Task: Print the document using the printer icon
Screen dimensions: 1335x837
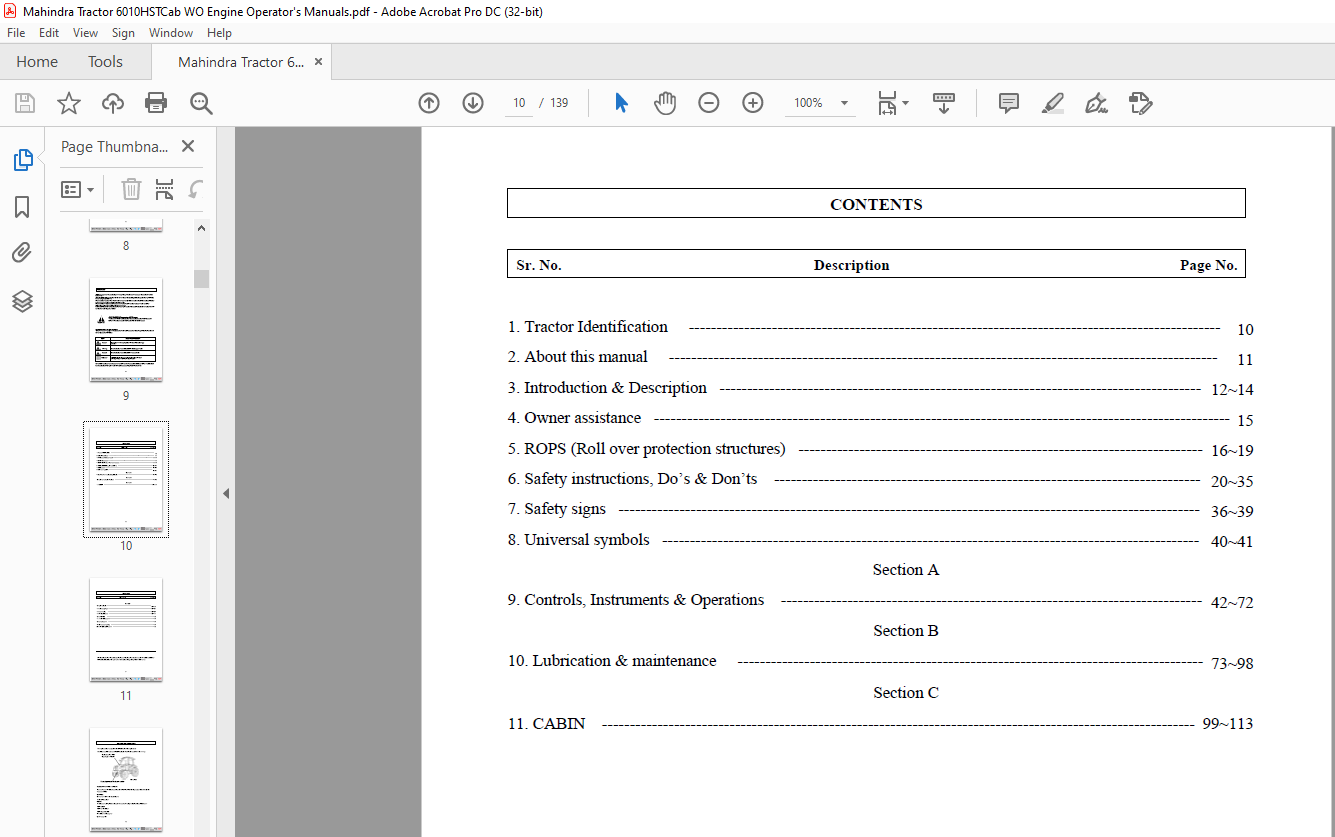Action: [x=156, y=103]
